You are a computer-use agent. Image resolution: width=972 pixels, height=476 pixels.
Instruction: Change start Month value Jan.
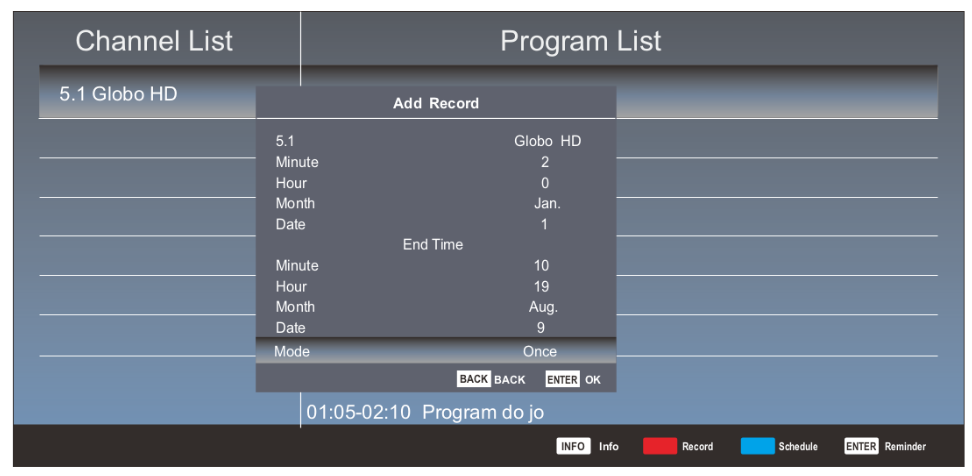545,204
